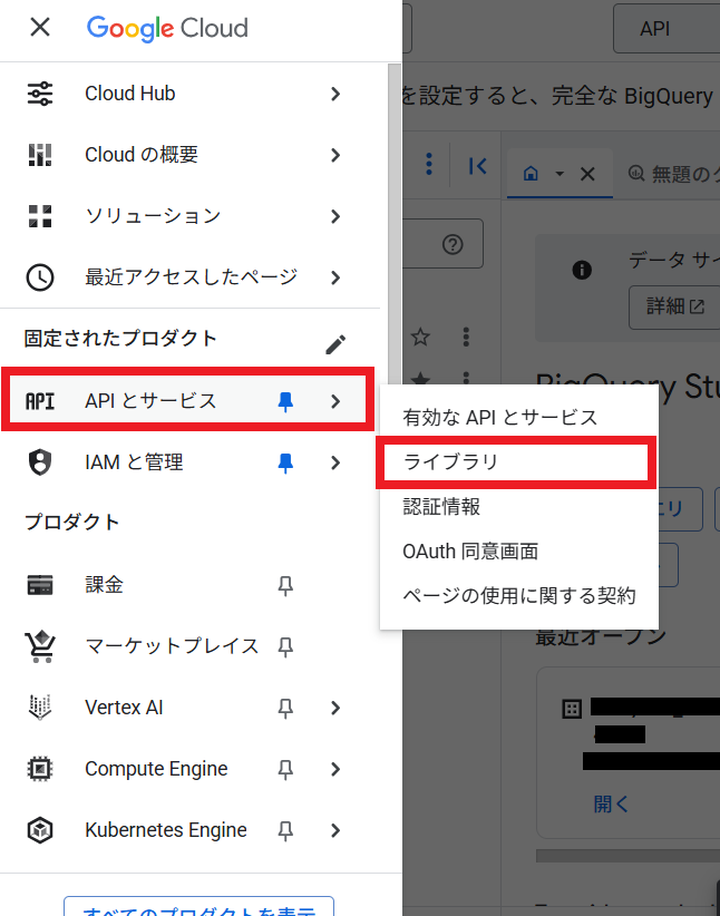Click the Cloud の概要 dashboard icon
Screen dimensions: 720x916
pos(40,155)
